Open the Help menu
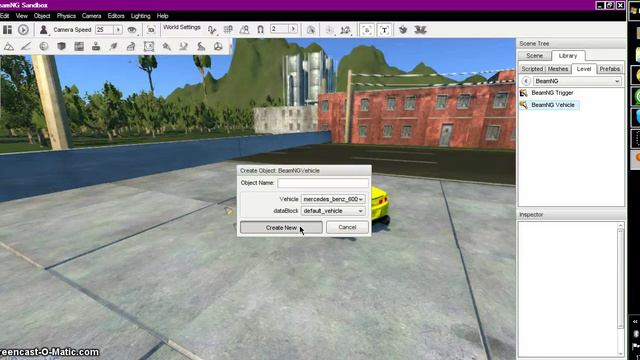This screenshot has height=360, width=640. point(162,16)
